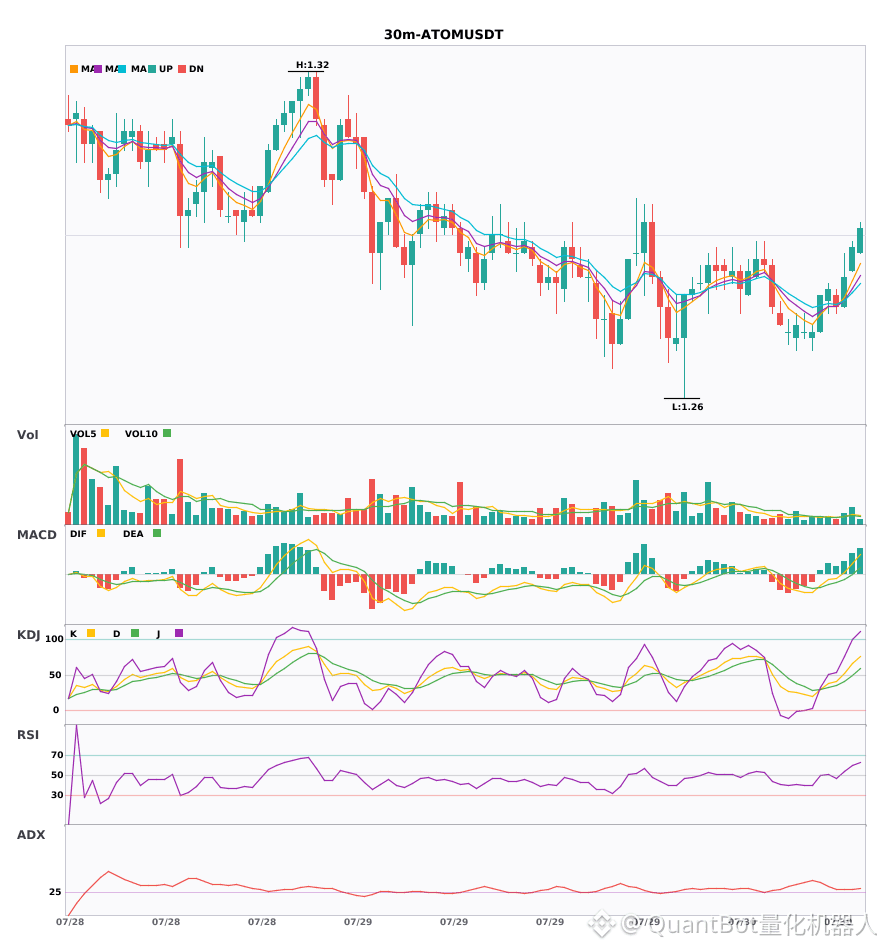
Task: Click the VOL10 legend text
Action: 141,434
